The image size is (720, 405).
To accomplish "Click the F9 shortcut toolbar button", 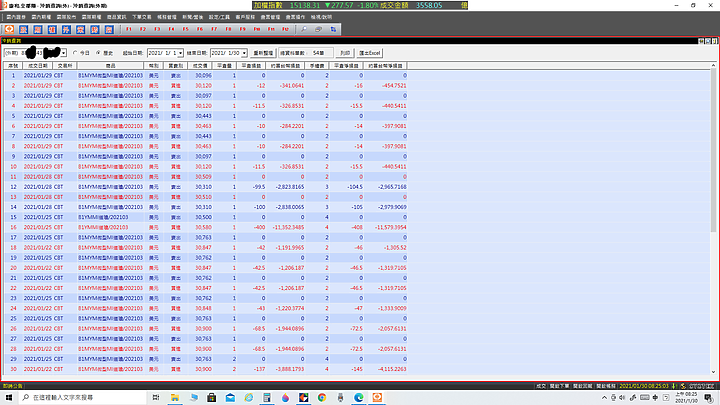I will click(242, 29).
